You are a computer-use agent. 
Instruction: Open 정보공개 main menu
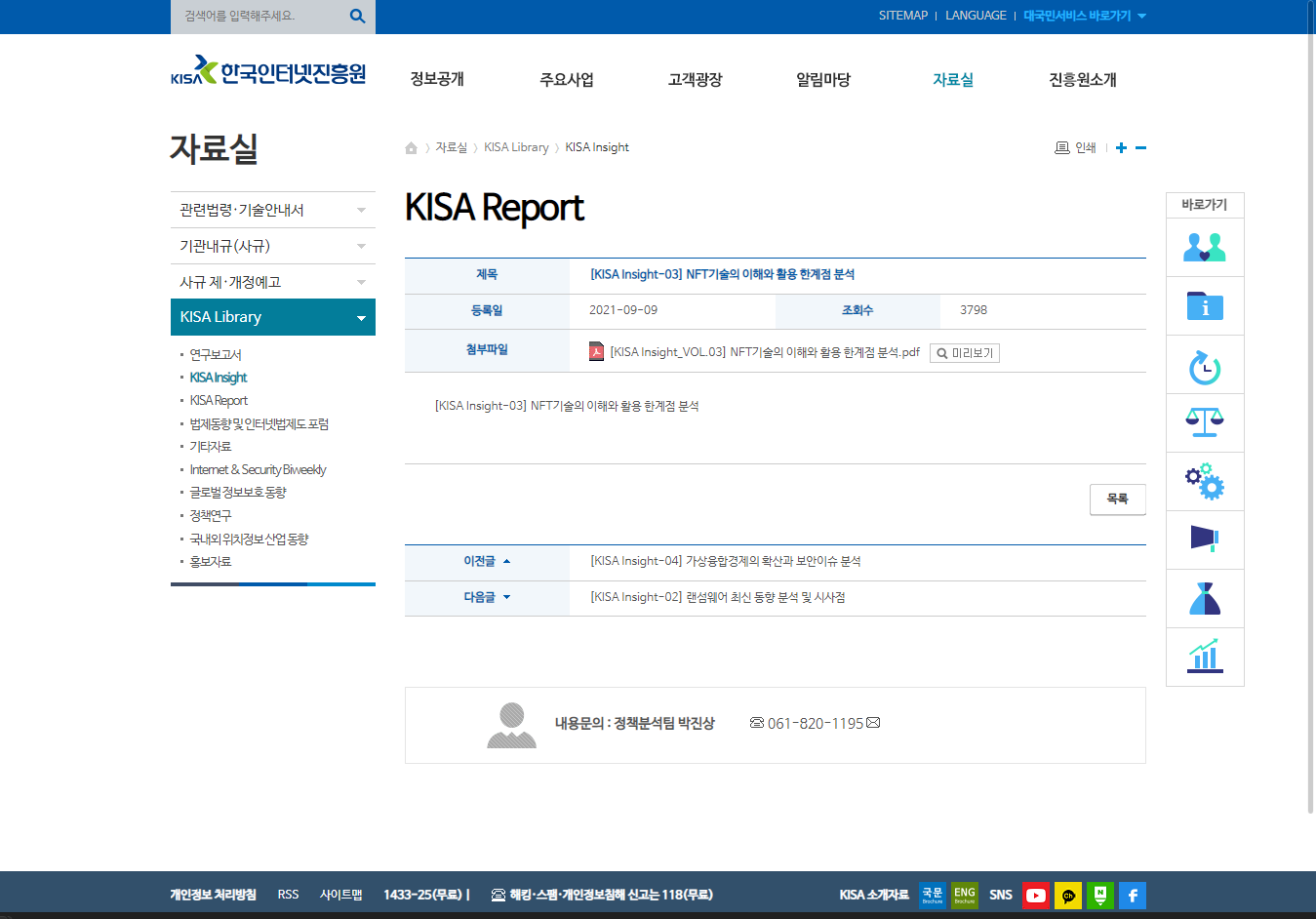point(437,79)
